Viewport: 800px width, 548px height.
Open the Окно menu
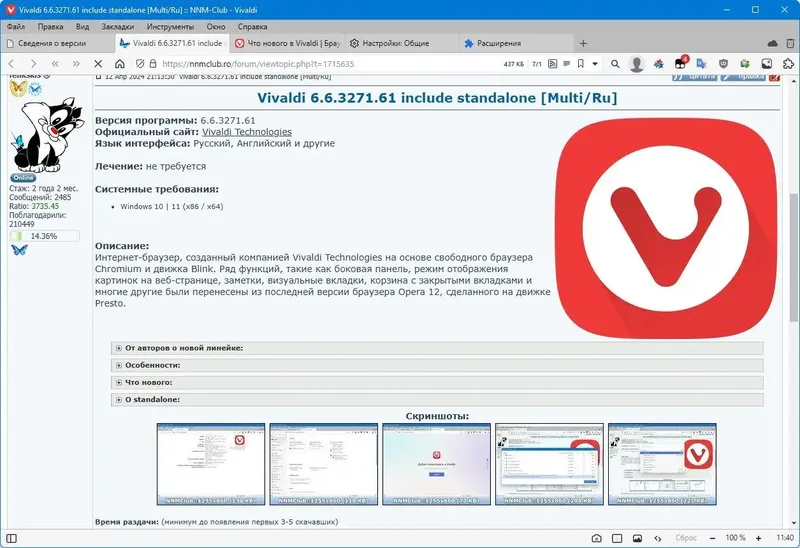(216, 27)
